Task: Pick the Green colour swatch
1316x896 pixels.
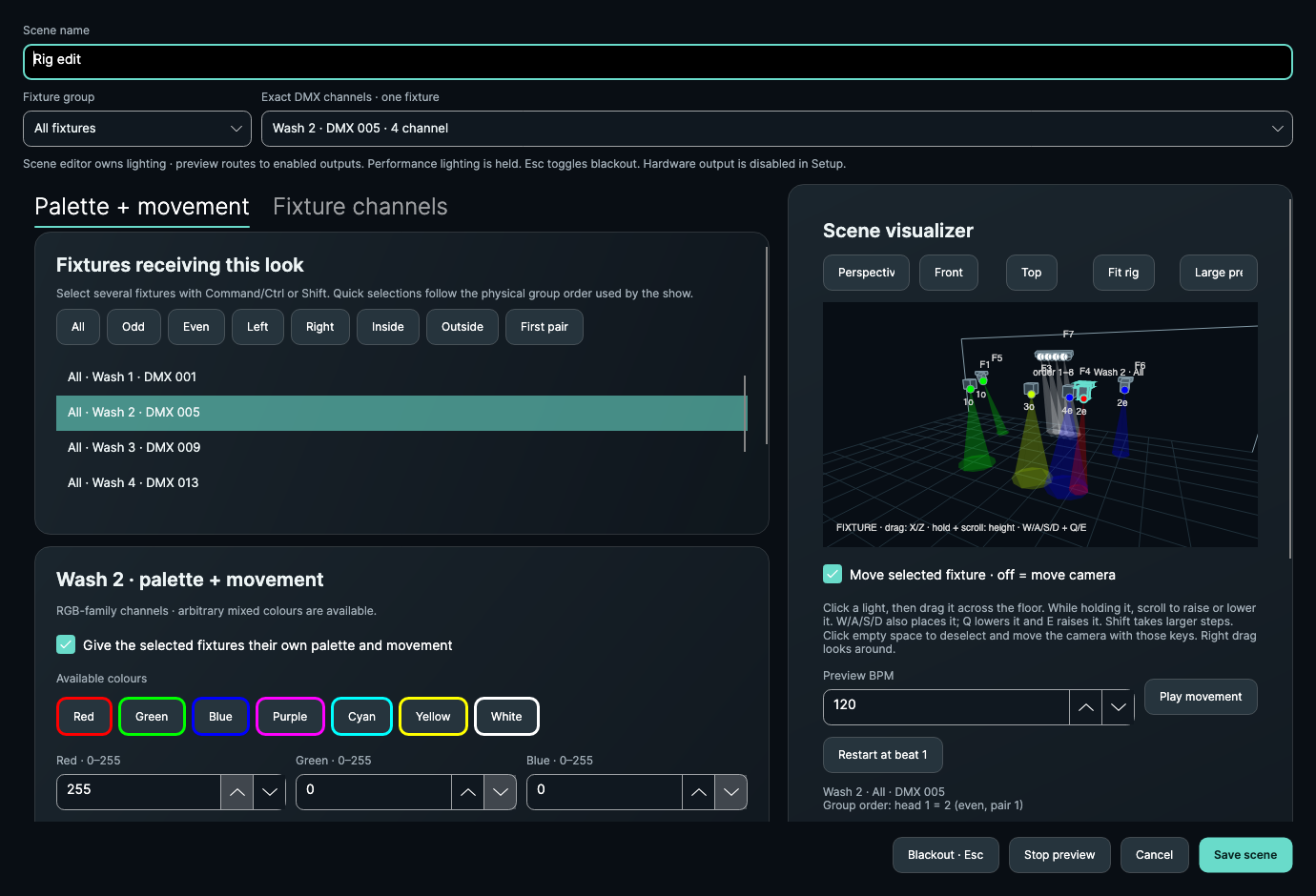Action: tap(152, 717)
